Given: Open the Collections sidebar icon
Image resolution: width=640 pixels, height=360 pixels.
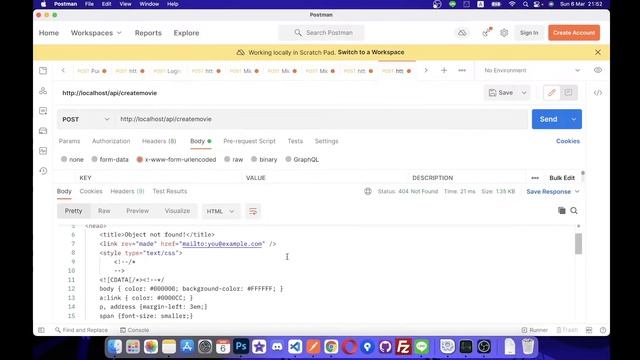Looking at the screenshot, I should (43, 71).
